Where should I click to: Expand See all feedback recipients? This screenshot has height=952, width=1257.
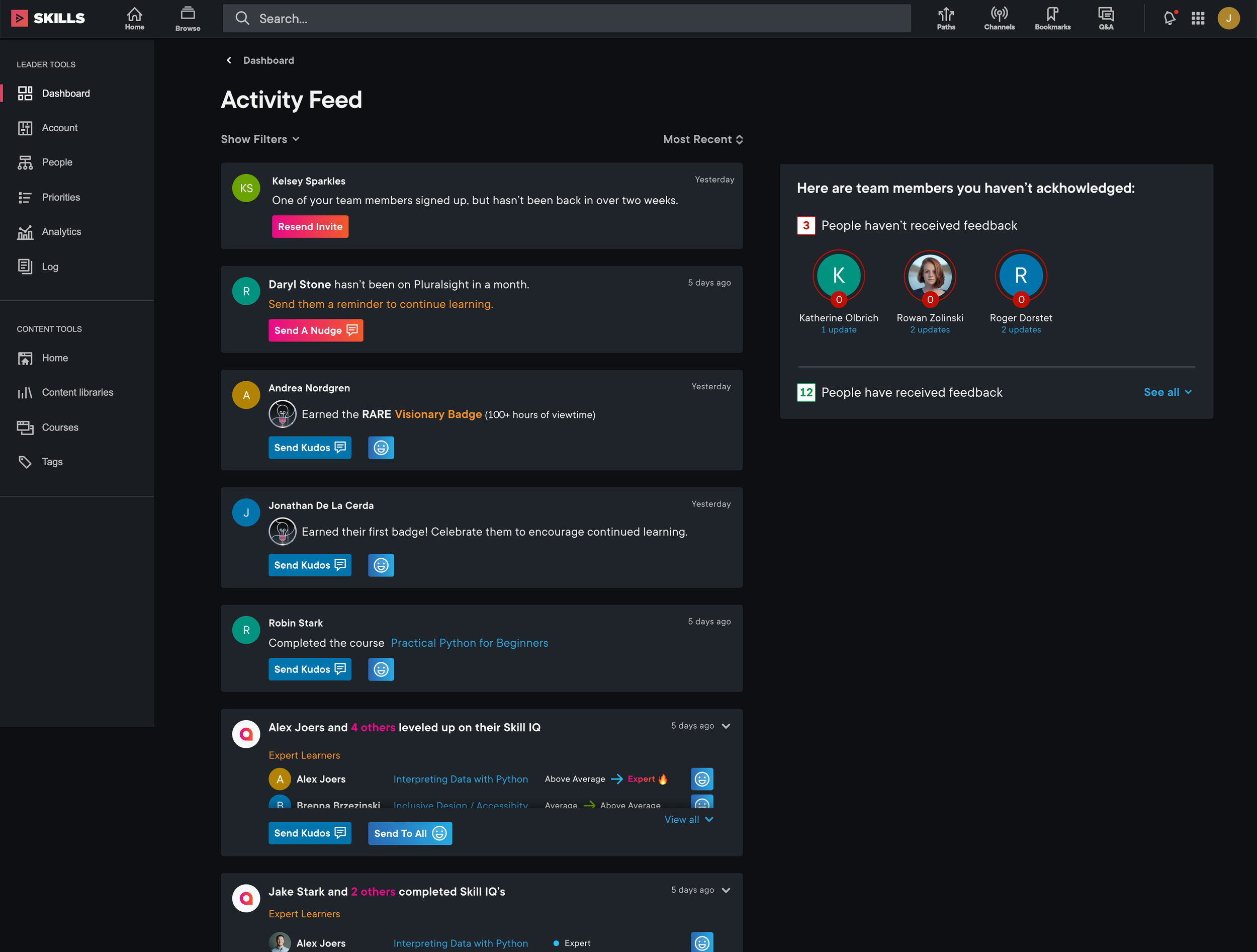[x=1167, y=392]
